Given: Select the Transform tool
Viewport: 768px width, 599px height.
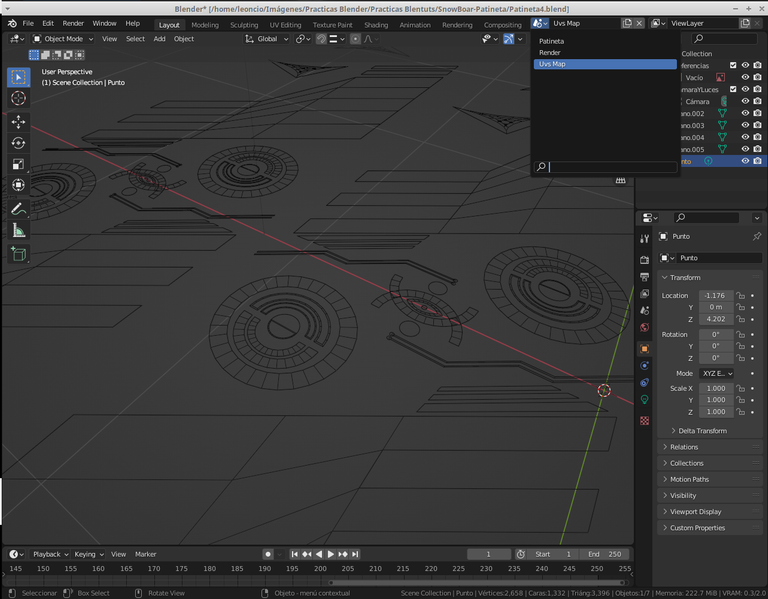Looking at the screenshot, I should point(19,185).
